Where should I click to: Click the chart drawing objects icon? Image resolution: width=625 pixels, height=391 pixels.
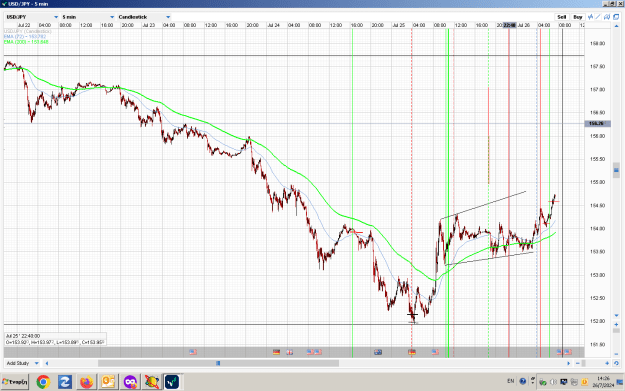coord(607,17)
